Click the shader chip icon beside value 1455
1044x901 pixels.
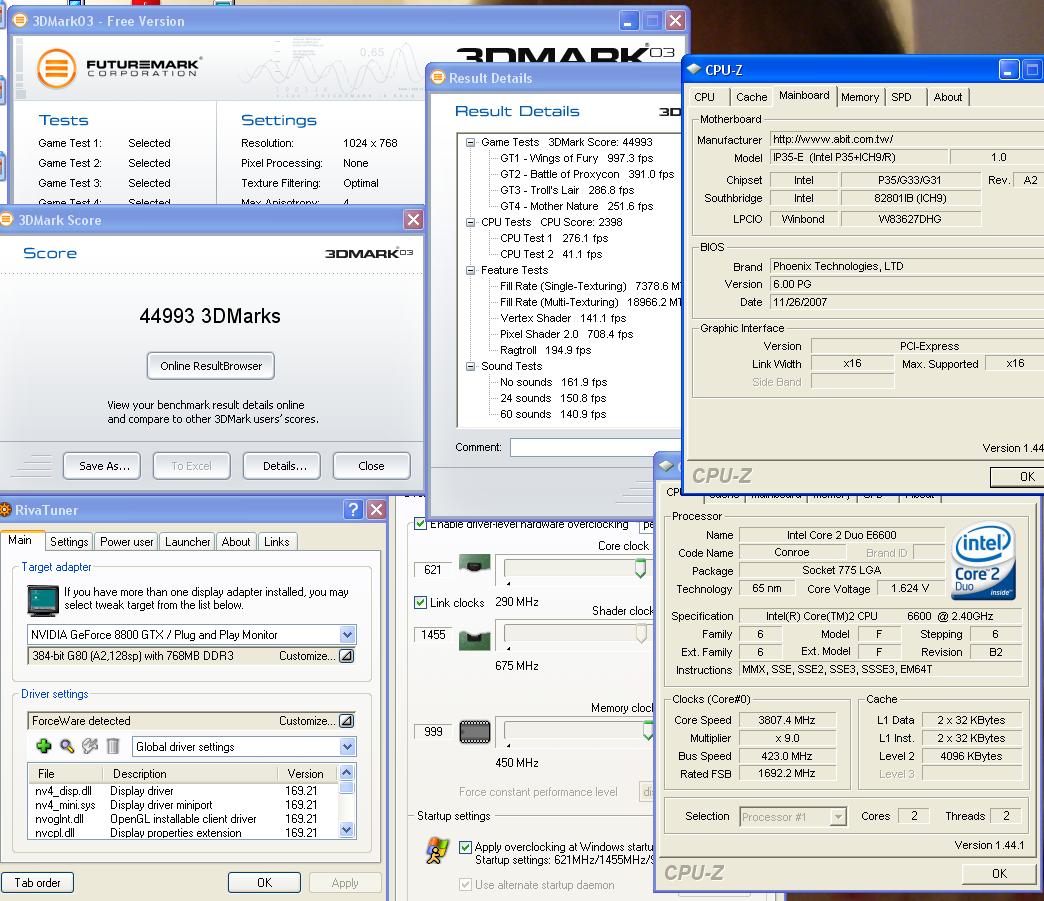[475, 639]
